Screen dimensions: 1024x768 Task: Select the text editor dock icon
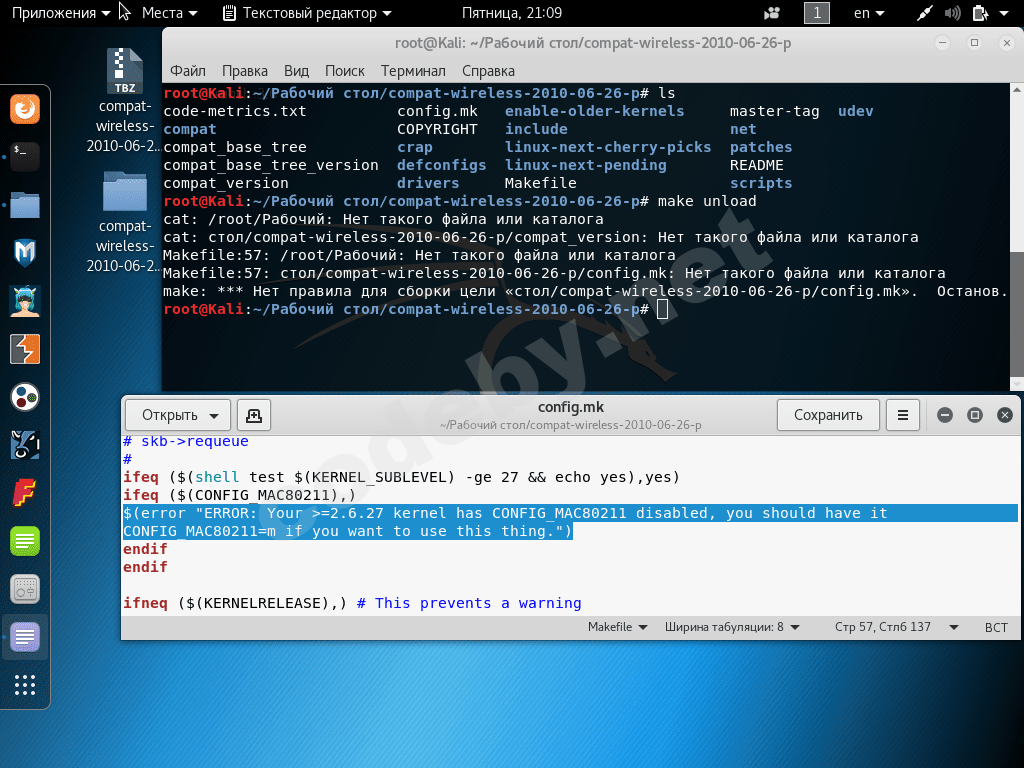pyautogui.click(x=25, y=637)
